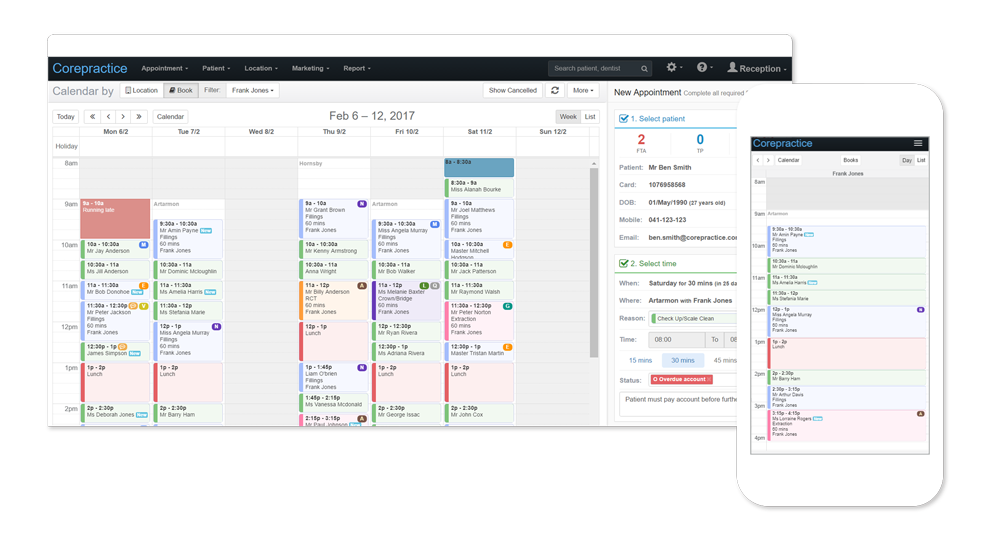Toggle the Select time step checkbox
990x540 pixels.
coord(624,264)
